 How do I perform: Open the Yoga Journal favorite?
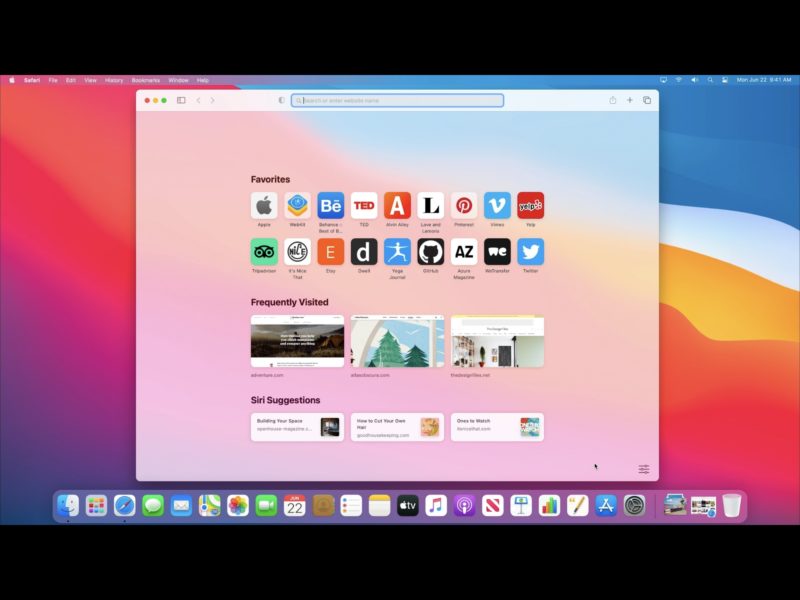[x=397, y=252]
